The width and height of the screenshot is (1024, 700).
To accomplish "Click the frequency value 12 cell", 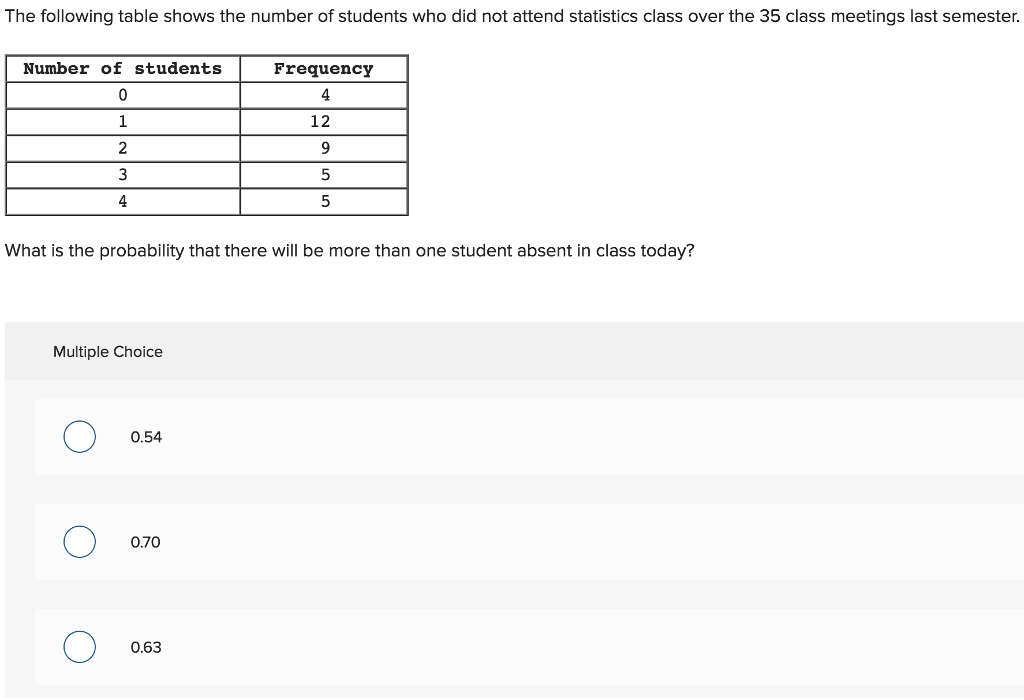I will click(x=322, y=122).
